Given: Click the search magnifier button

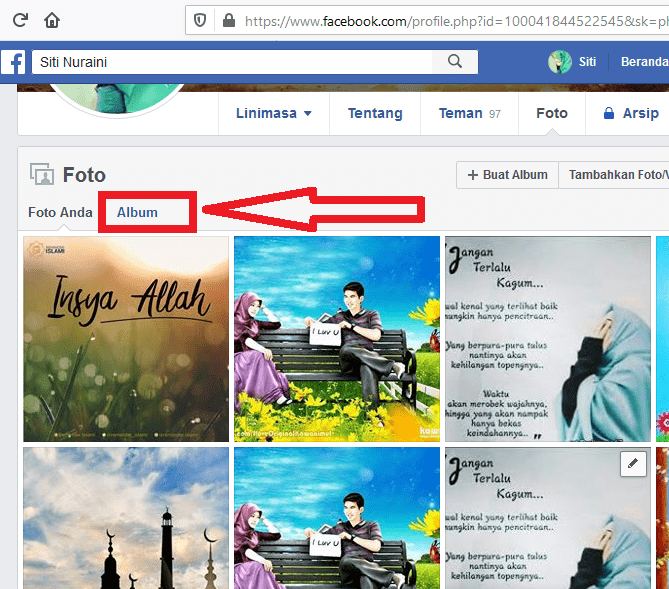Looking at the screenshot, I should tap(455, 61).
